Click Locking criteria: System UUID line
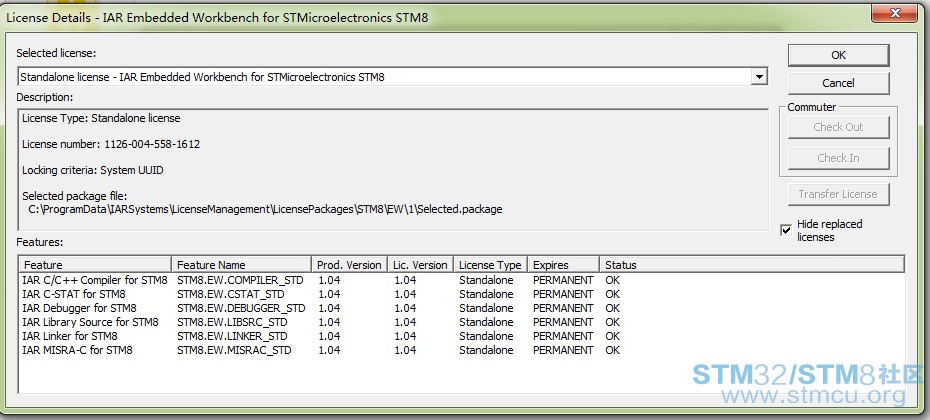This screenshot has height=420, width=930. (93, 170)
